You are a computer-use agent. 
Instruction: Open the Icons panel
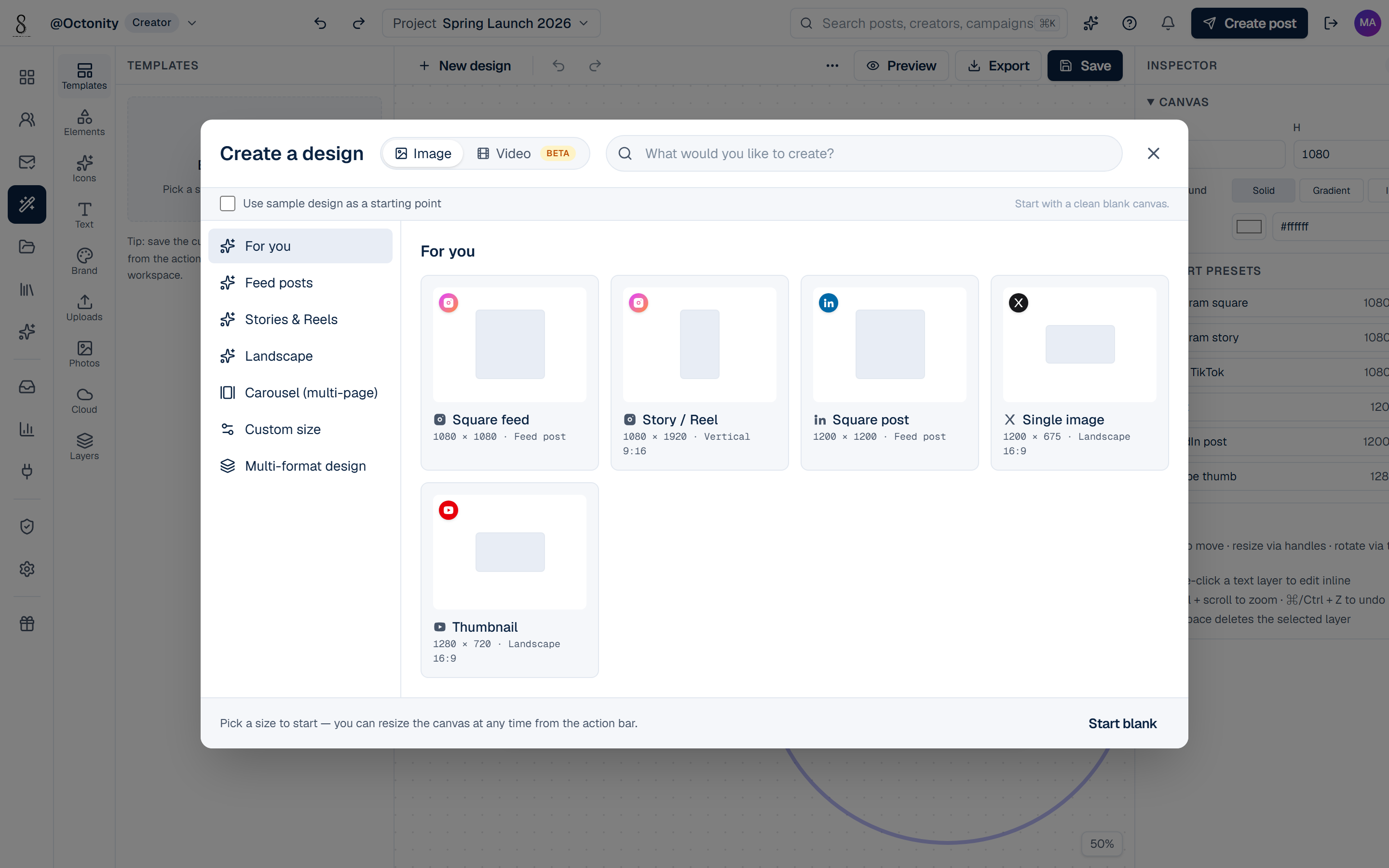(84, 169)
